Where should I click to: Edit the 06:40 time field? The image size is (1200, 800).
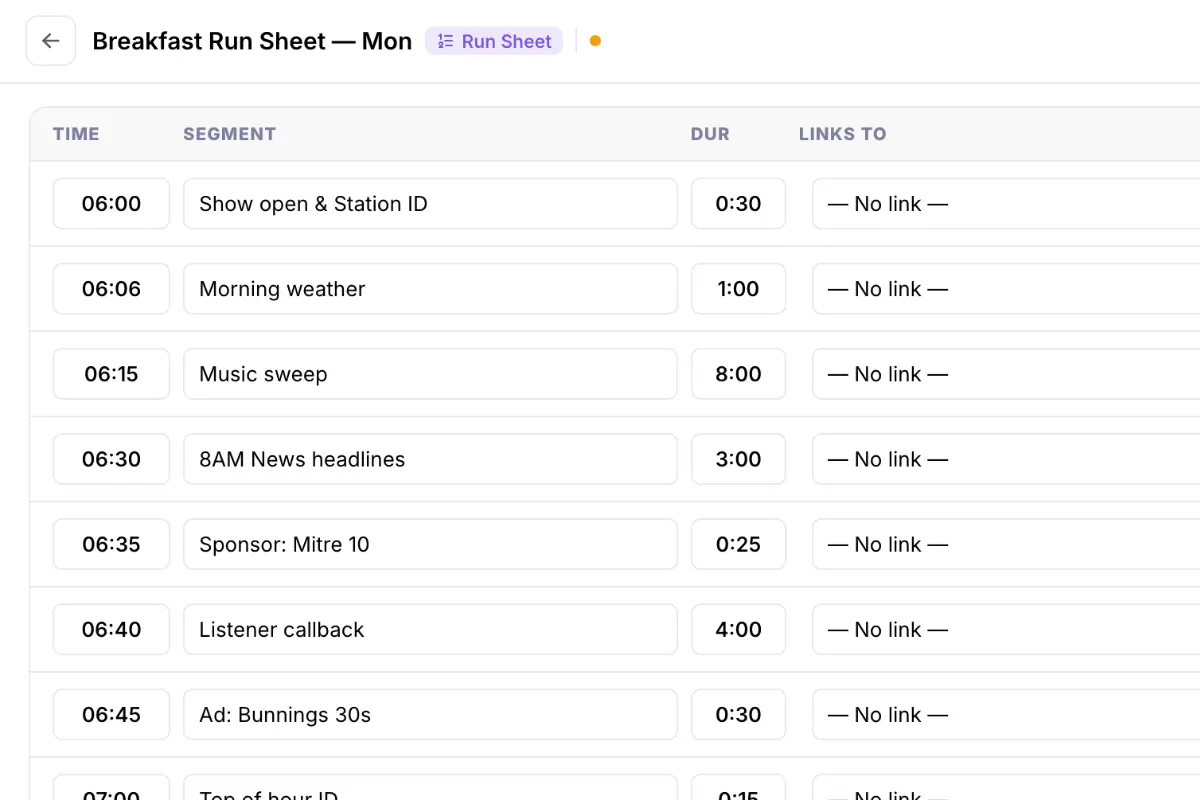111,629
